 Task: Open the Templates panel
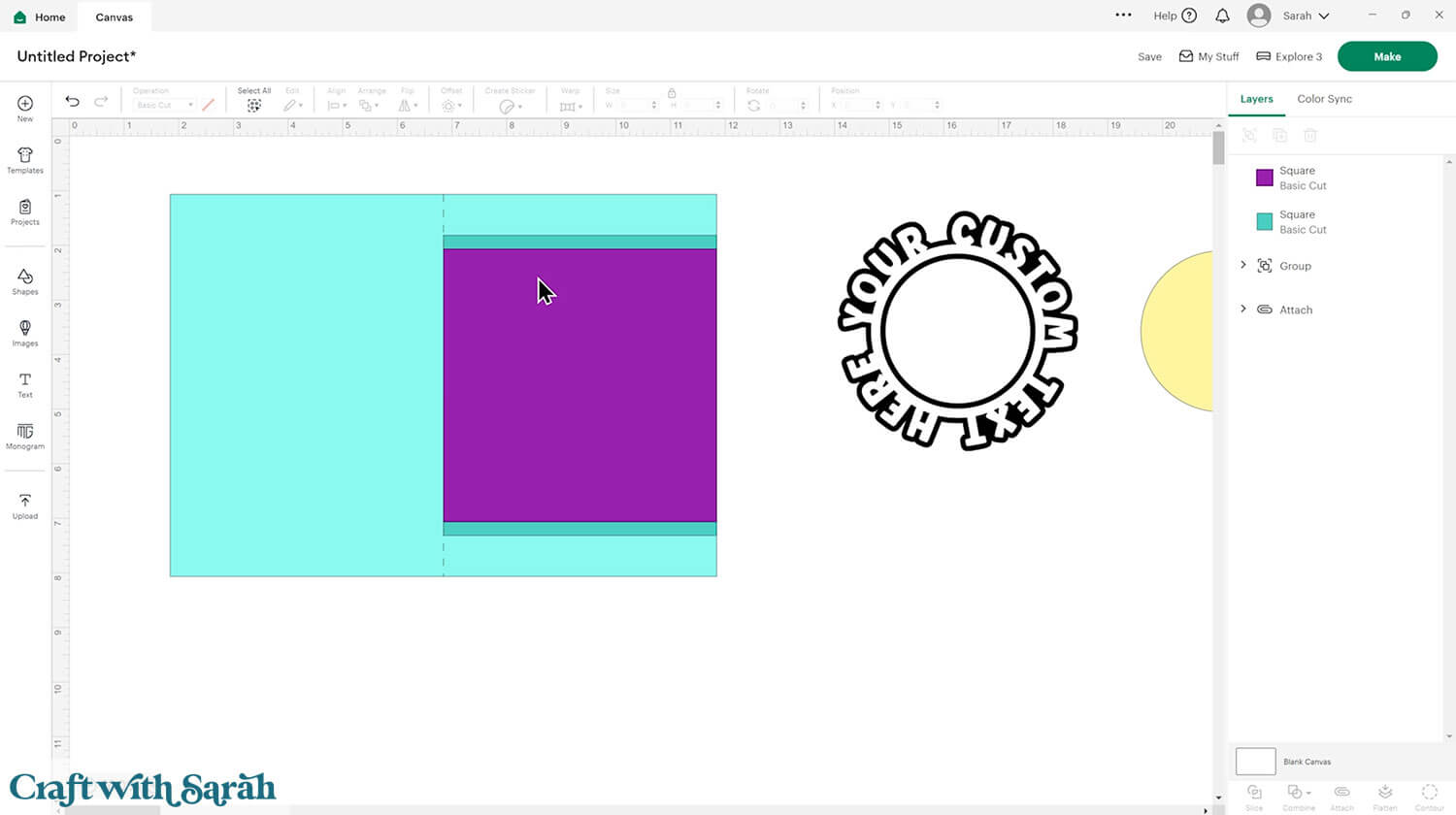[x=25, y=160]
